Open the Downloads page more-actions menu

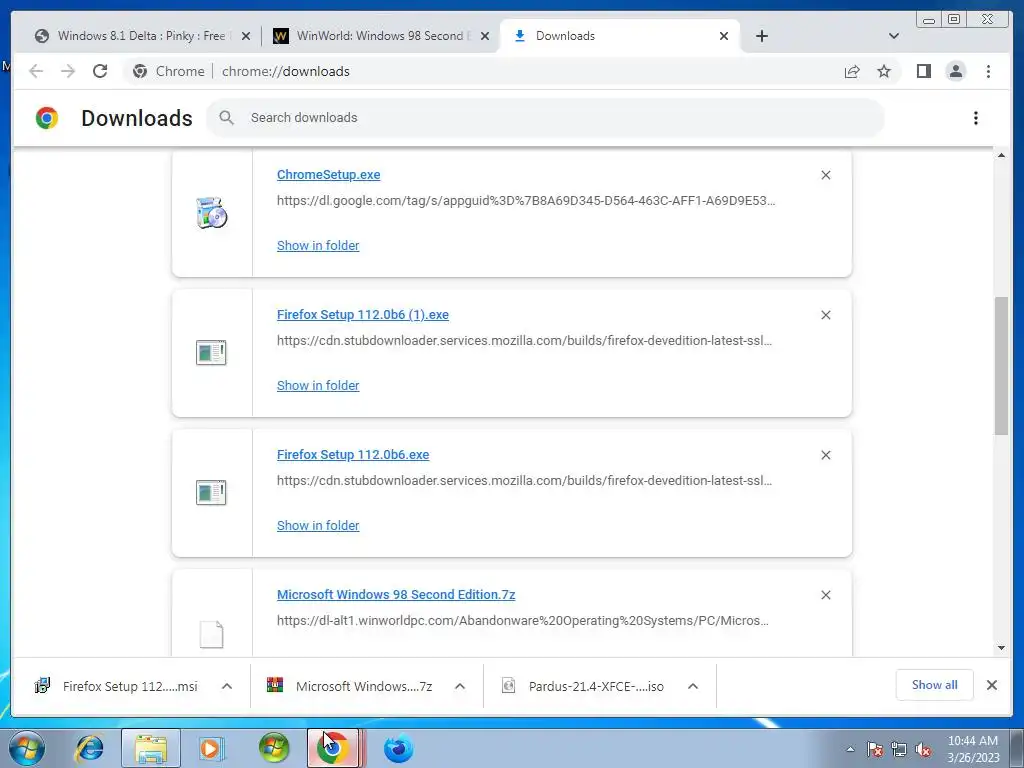point(976,118)
